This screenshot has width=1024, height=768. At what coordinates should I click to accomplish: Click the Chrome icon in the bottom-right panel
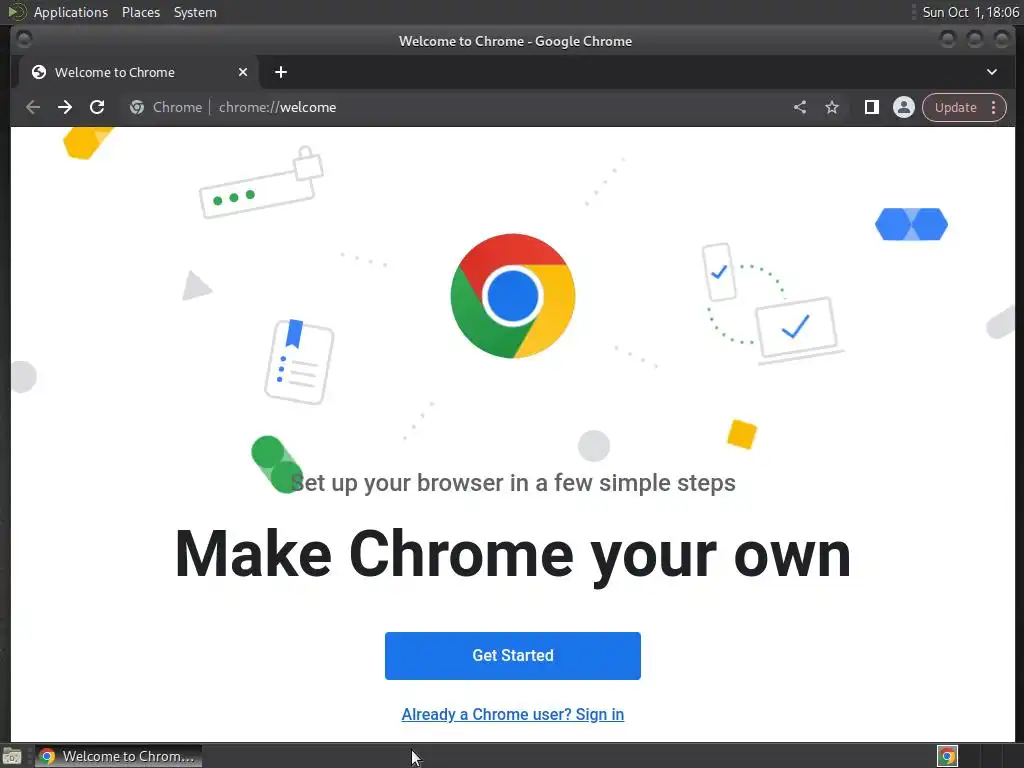tap(948, 756)
